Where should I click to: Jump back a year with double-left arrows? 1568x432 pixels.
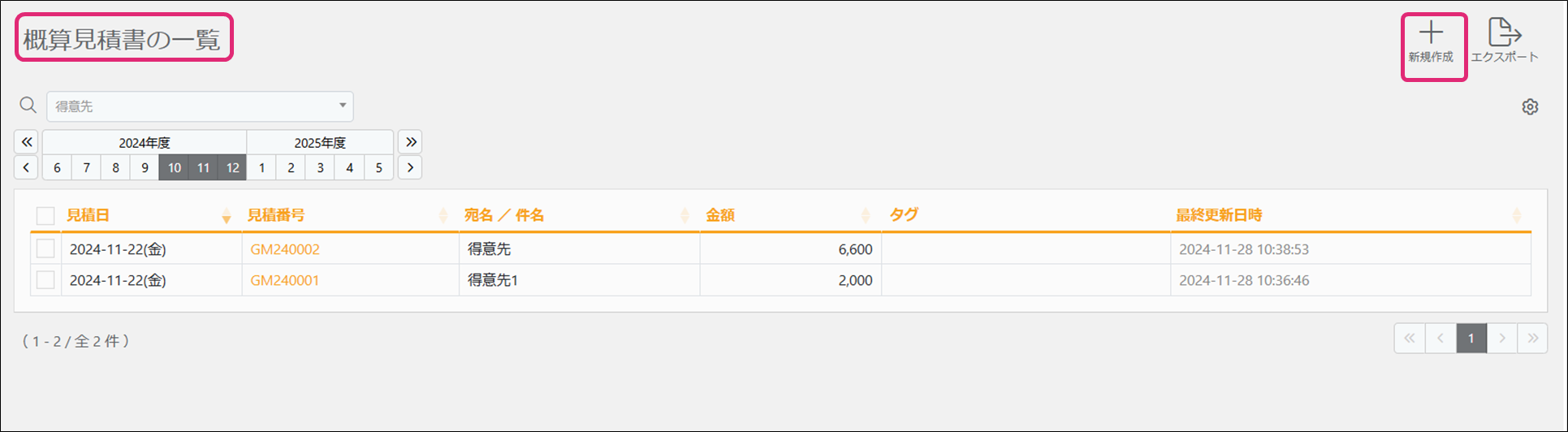(26, 142)
